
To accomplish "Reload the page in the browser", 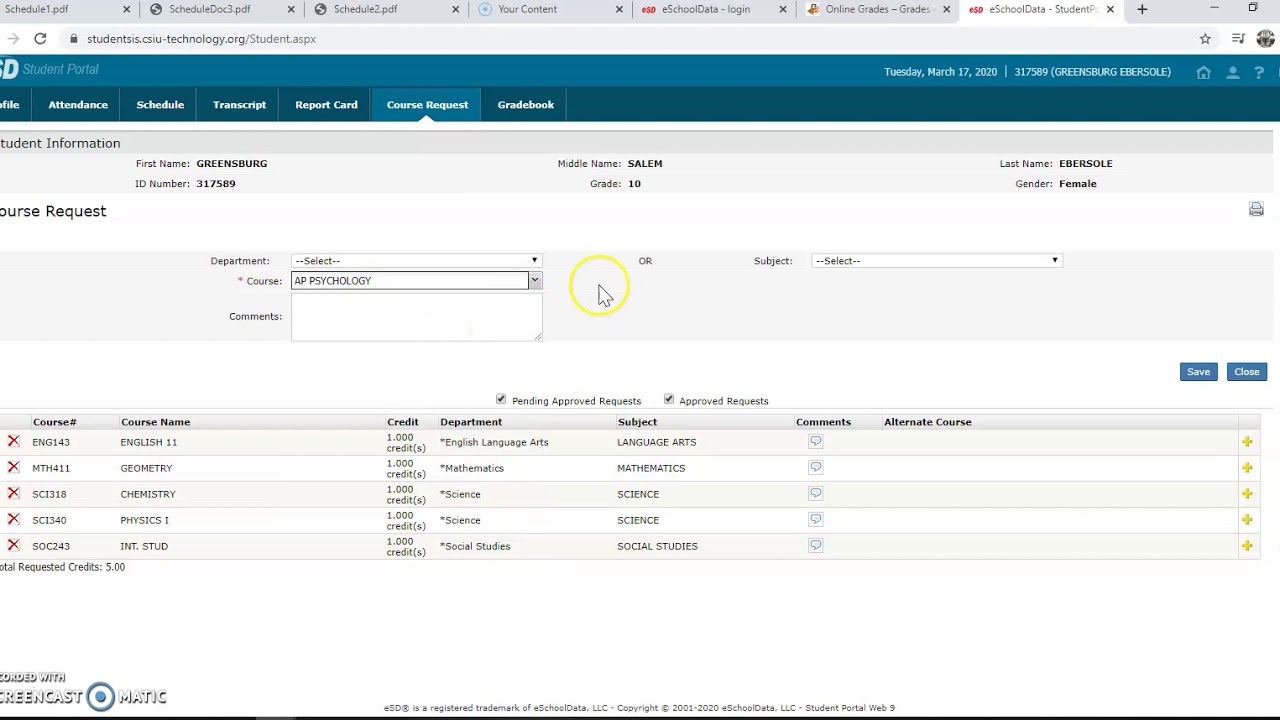I will pyautogui.click(x=40, y=39).
